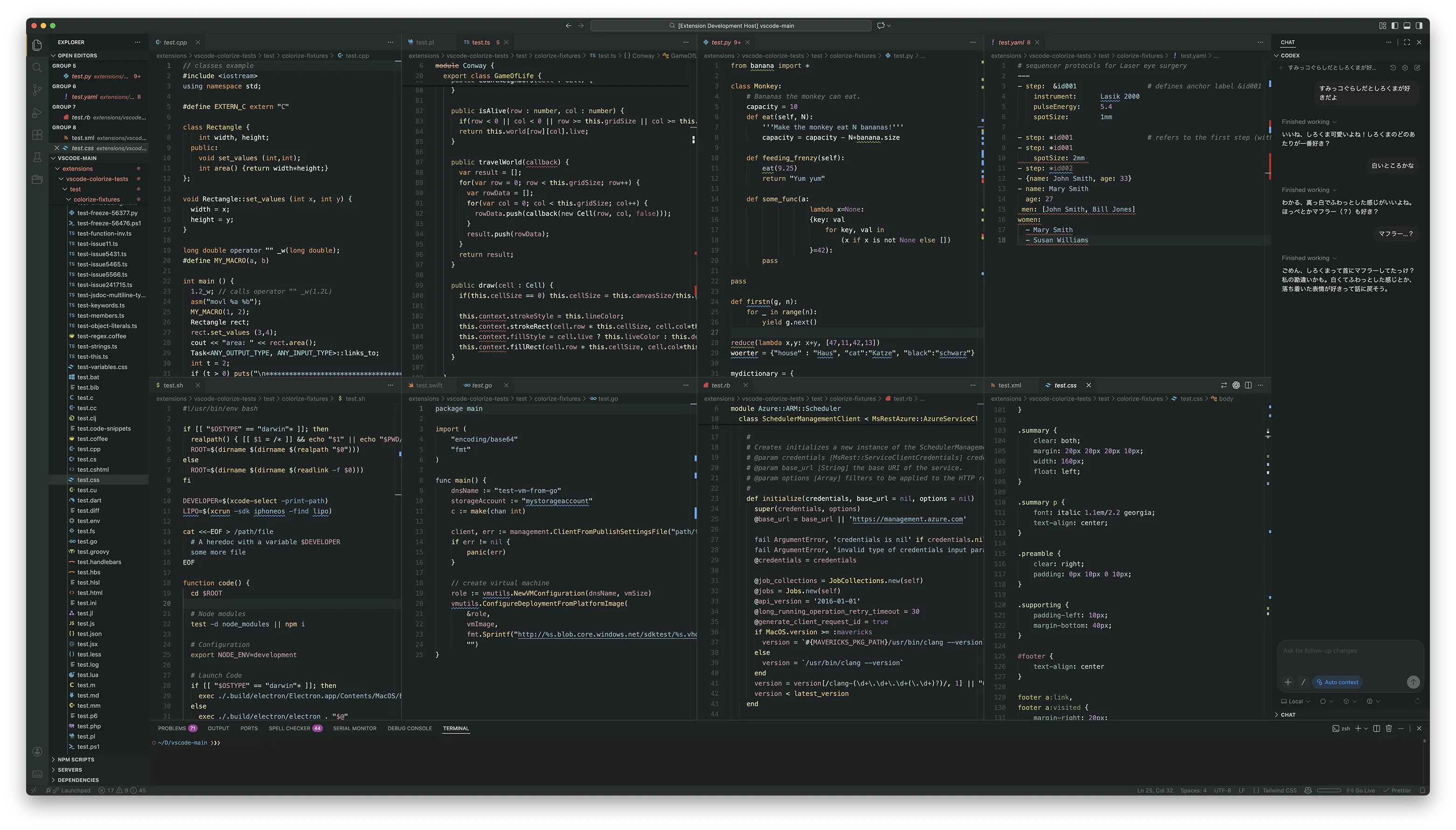Click the Copilot status bar icon
Viewport: 1456px width, 830px height.
[1309, 791]
